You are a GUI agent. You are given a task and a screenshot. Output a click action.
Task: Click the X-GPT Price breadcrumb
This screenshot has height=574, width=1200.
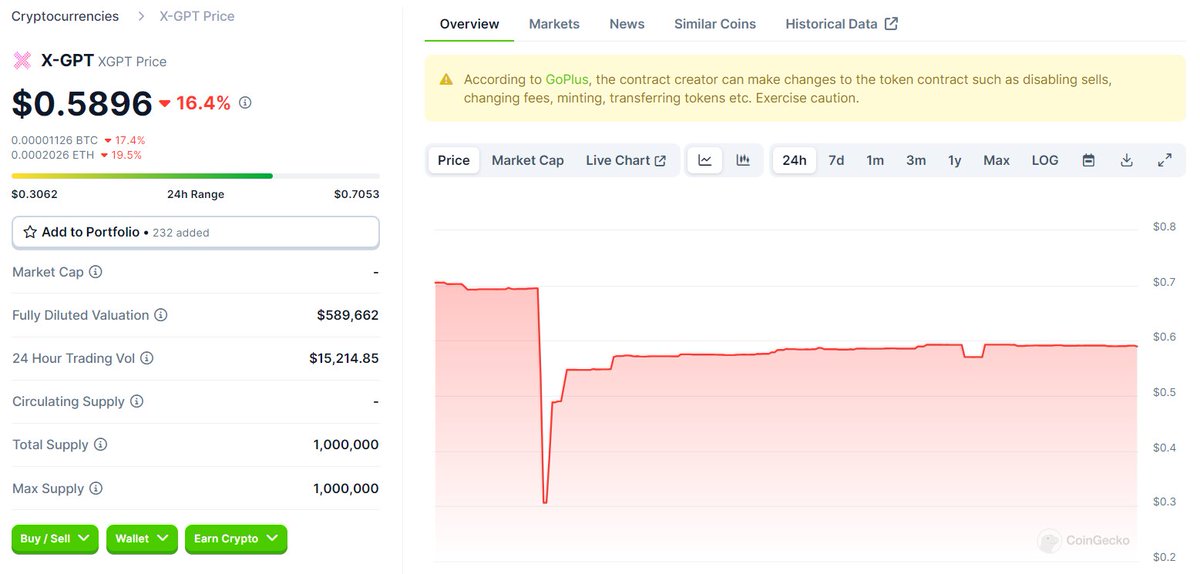click(197, 16)
